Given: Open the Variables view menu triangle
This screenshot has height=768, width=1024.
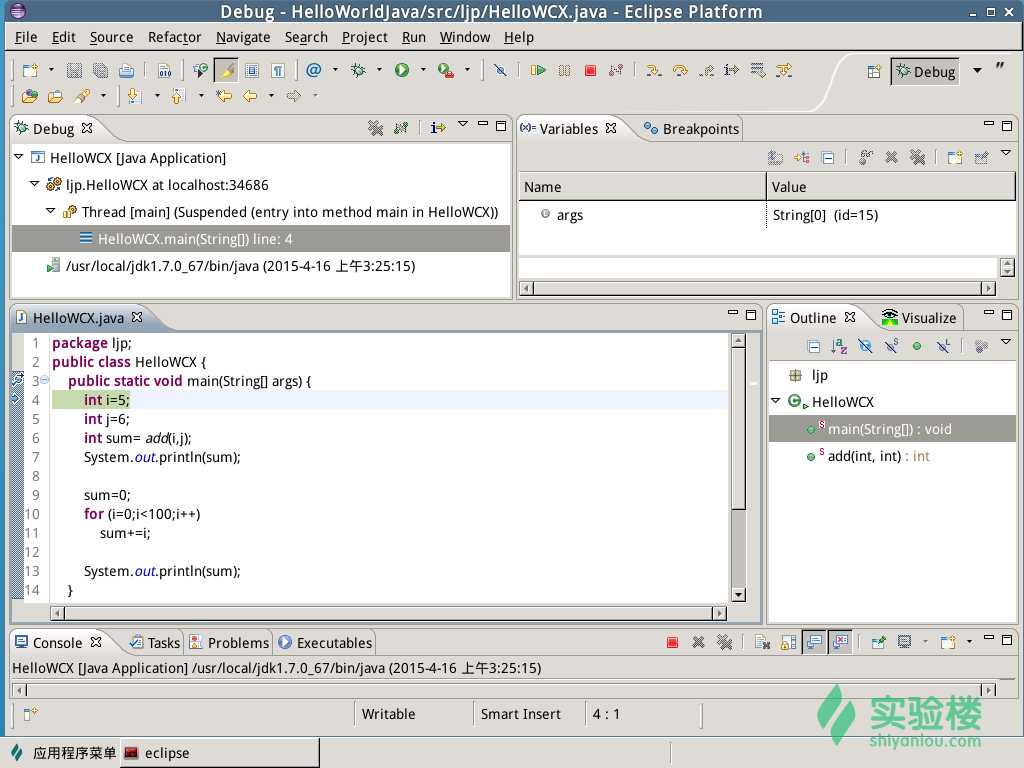Looking at the screenshot, I should tap(1006, 153).
